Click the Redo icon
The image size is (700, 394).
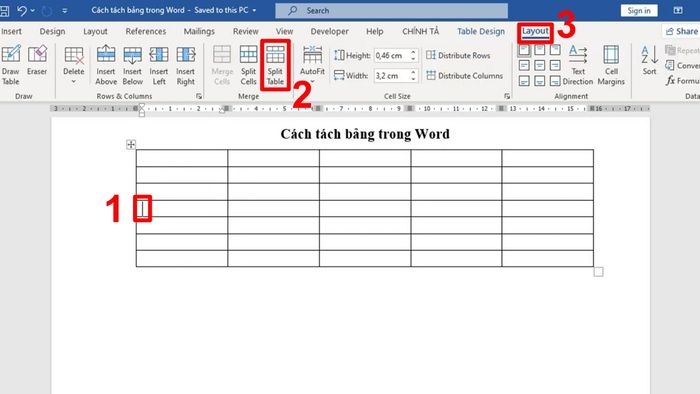tap(46, 10)
